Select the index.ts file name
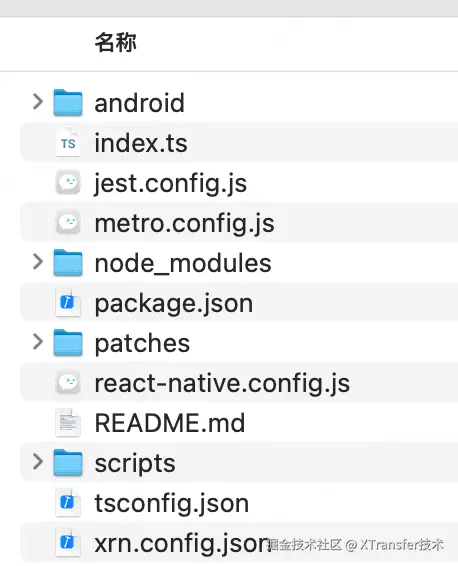 [141, 143]
